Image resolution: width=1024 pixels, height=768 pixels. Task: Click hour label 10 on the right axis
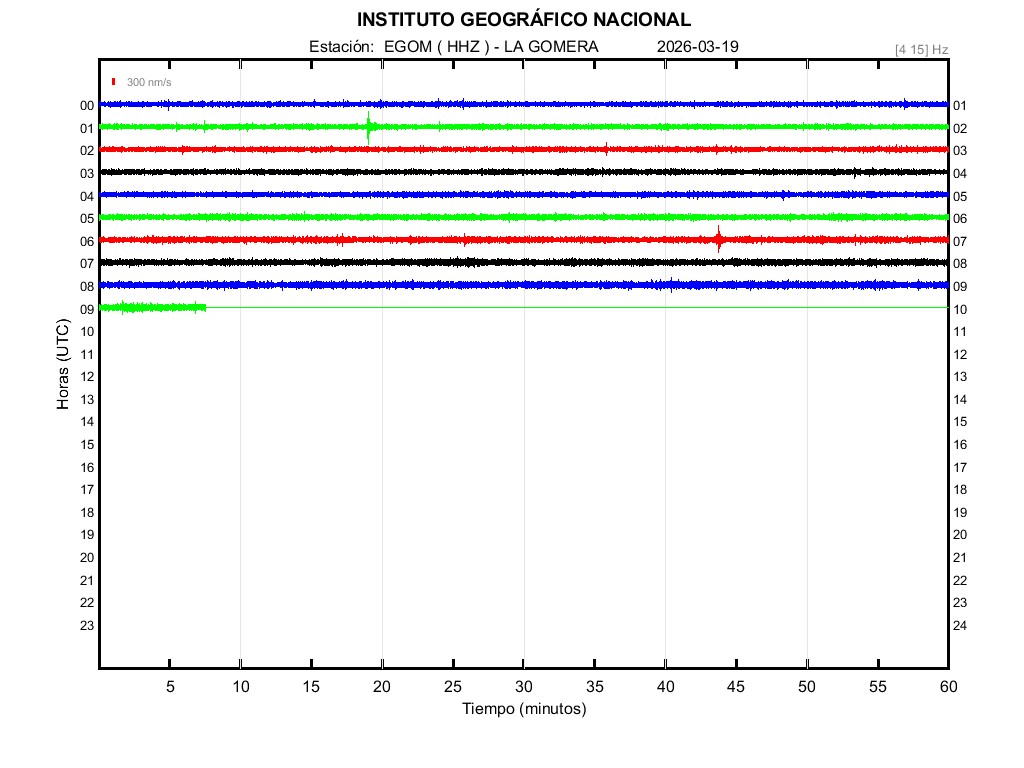[960, 309]
